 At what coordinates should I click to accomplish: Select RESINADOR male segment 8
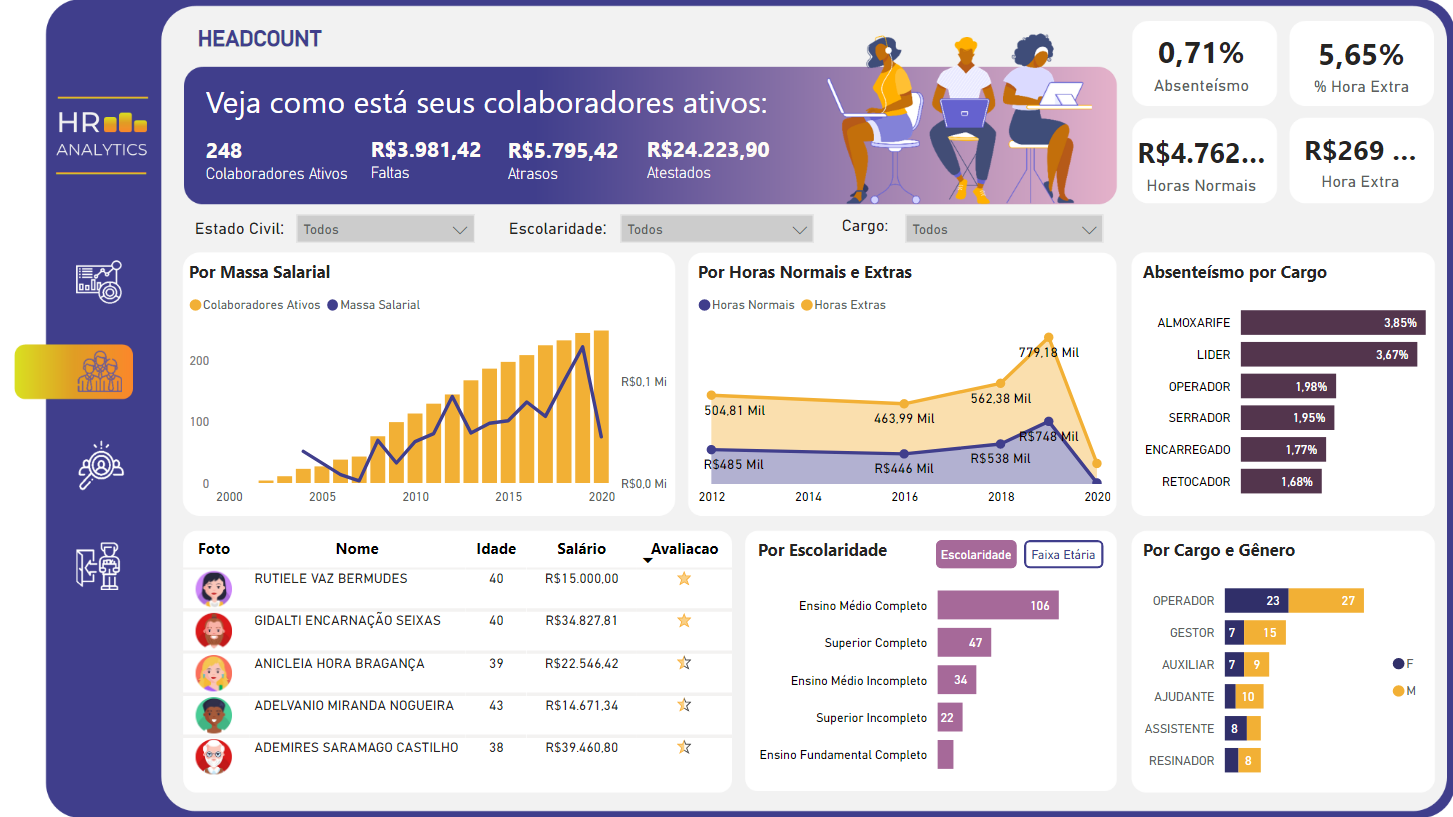pyautogui.click(x=1249, y=761)
